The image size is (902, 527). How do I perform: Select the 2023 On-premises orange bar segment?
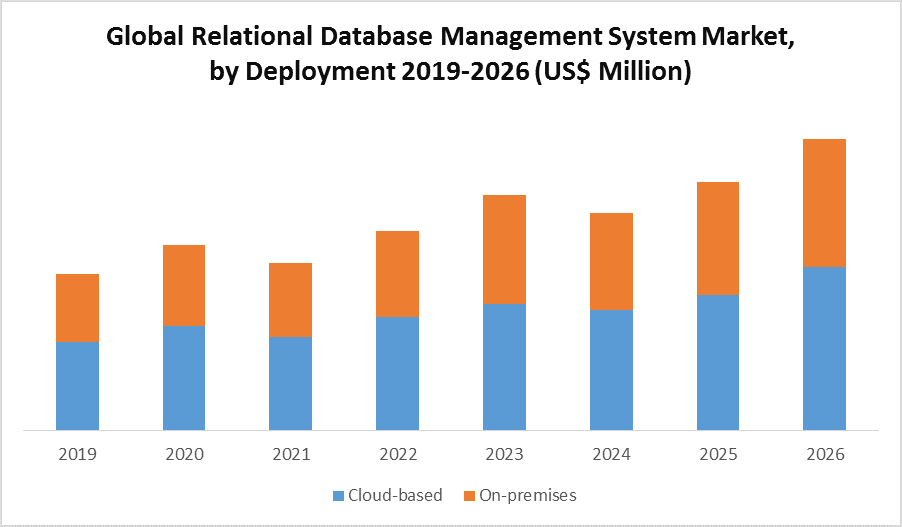504,250
